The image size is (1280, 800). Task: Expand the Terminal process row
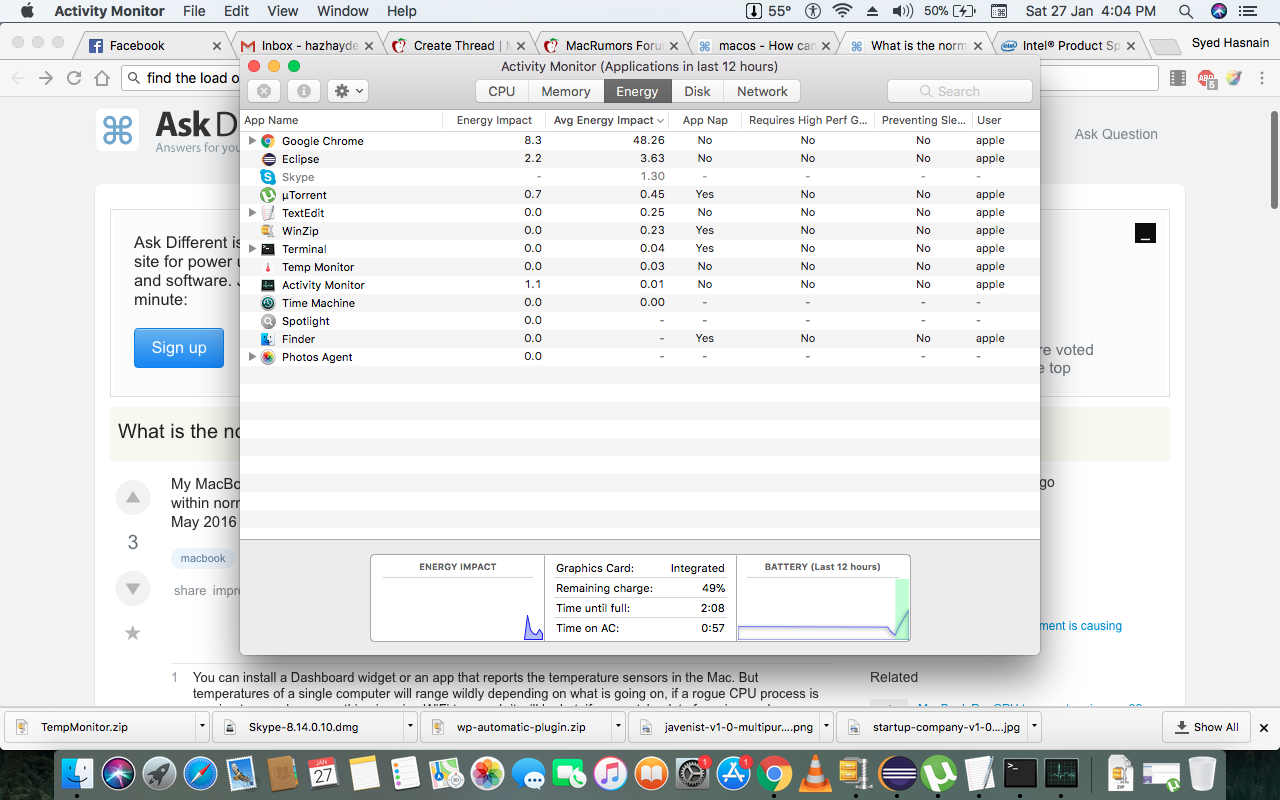point(252,249)
